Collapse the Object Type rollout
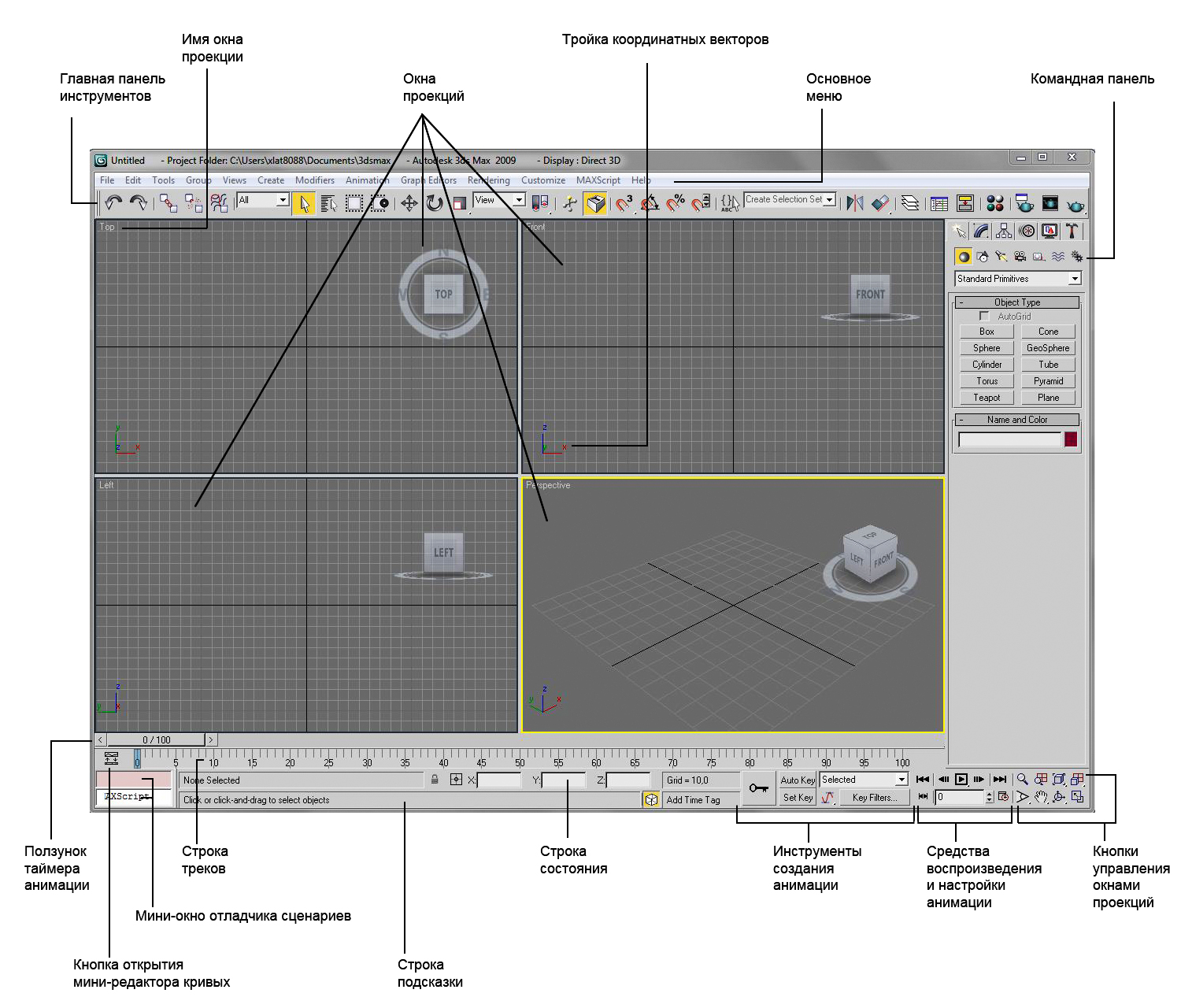Viewport: 1181px width, 1008px height. pos(961,302)
